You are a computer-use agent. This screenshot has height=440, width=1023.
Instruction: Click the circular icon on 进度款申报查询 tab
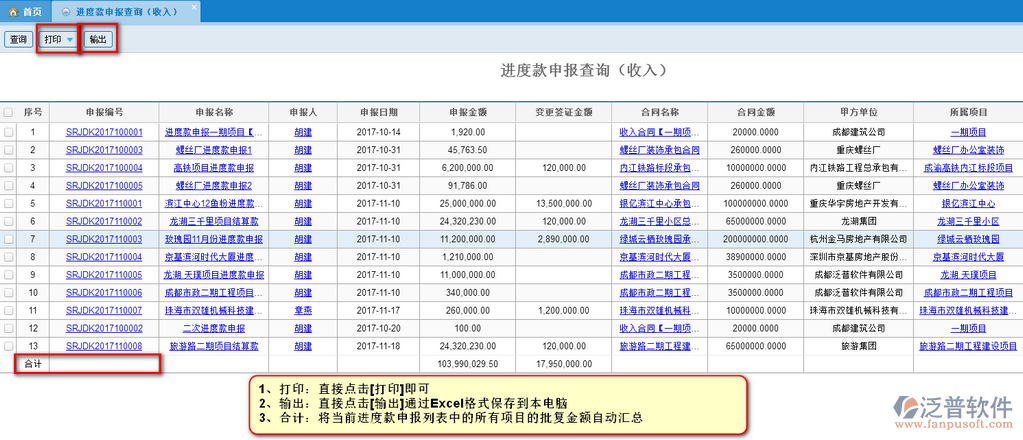pyautogui.click(x=65, y=12)
